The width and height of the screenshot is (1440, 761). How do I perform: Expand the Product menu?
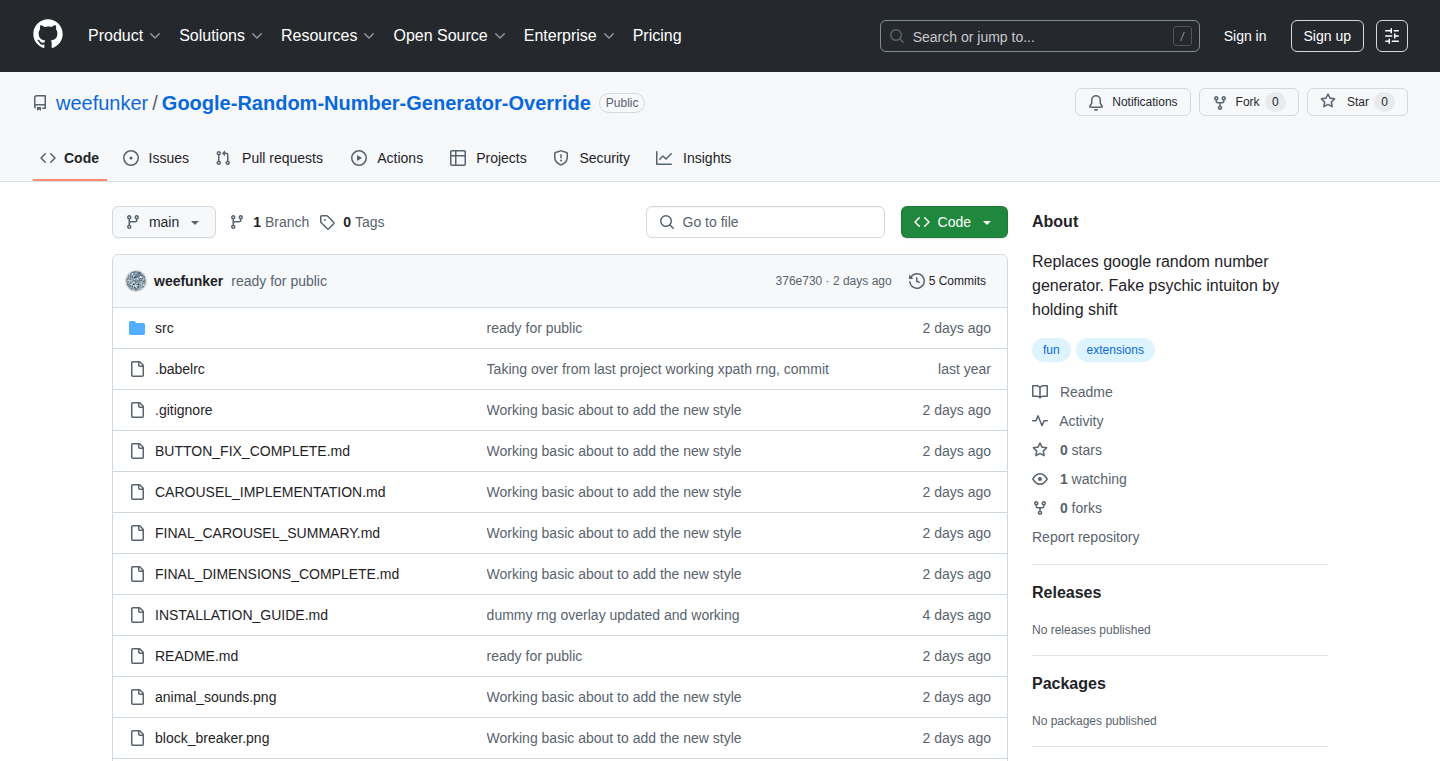point(124,36)
